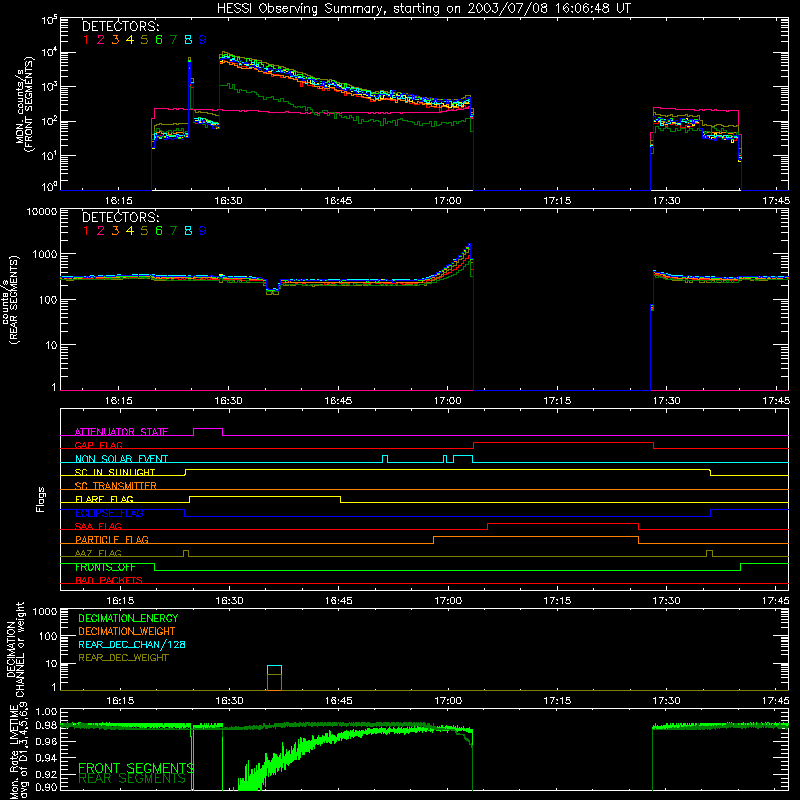Click FRONT SEGMENTS legend in livetime panel
Viewport: 800px width, 800px height.
click(x=136, y=768)
